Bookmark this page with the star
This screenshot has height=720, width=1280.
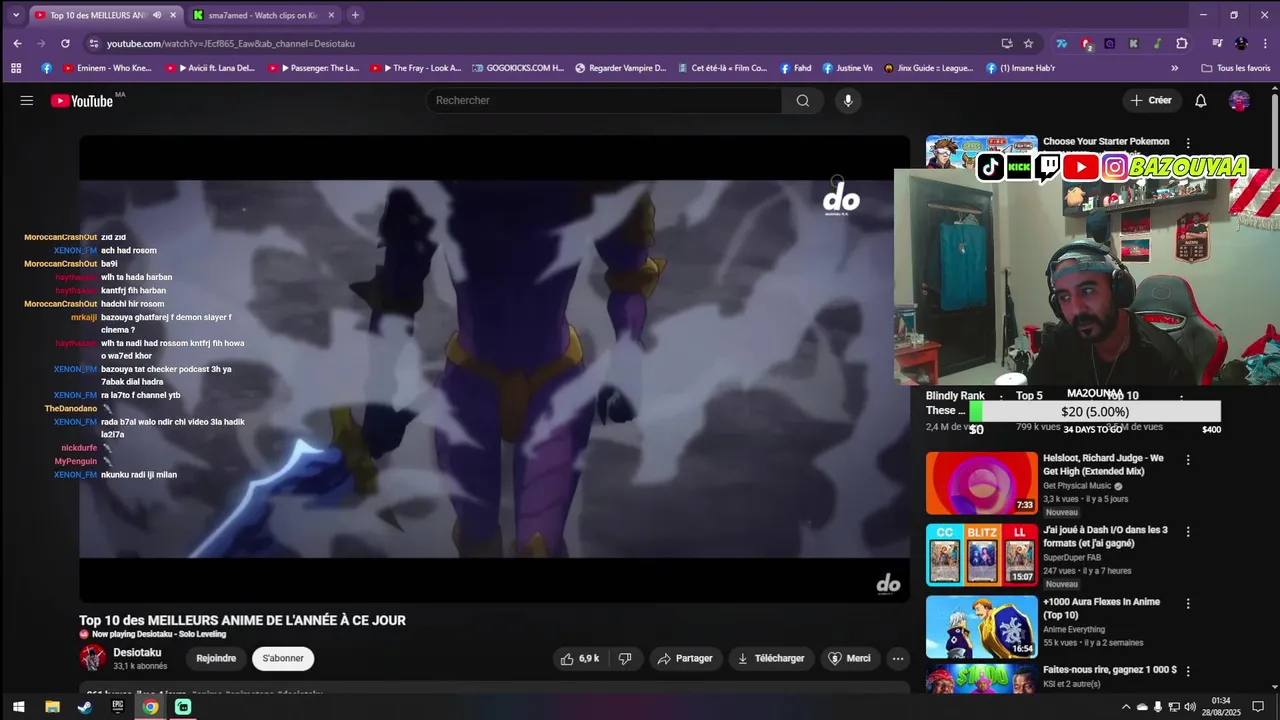tap(1028, 43)
